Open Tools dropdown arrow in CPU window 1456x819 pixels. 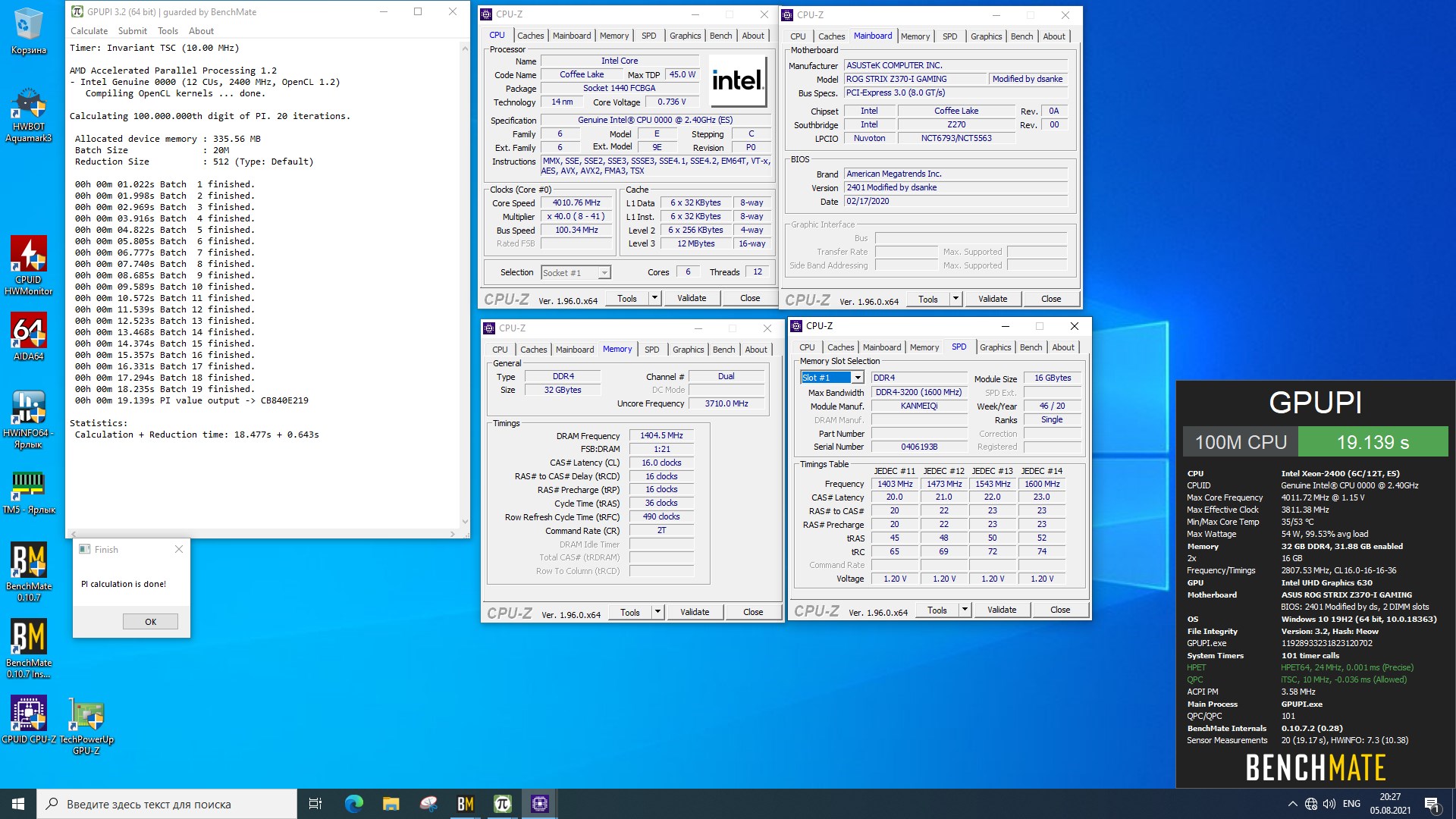tap(654, 299)
